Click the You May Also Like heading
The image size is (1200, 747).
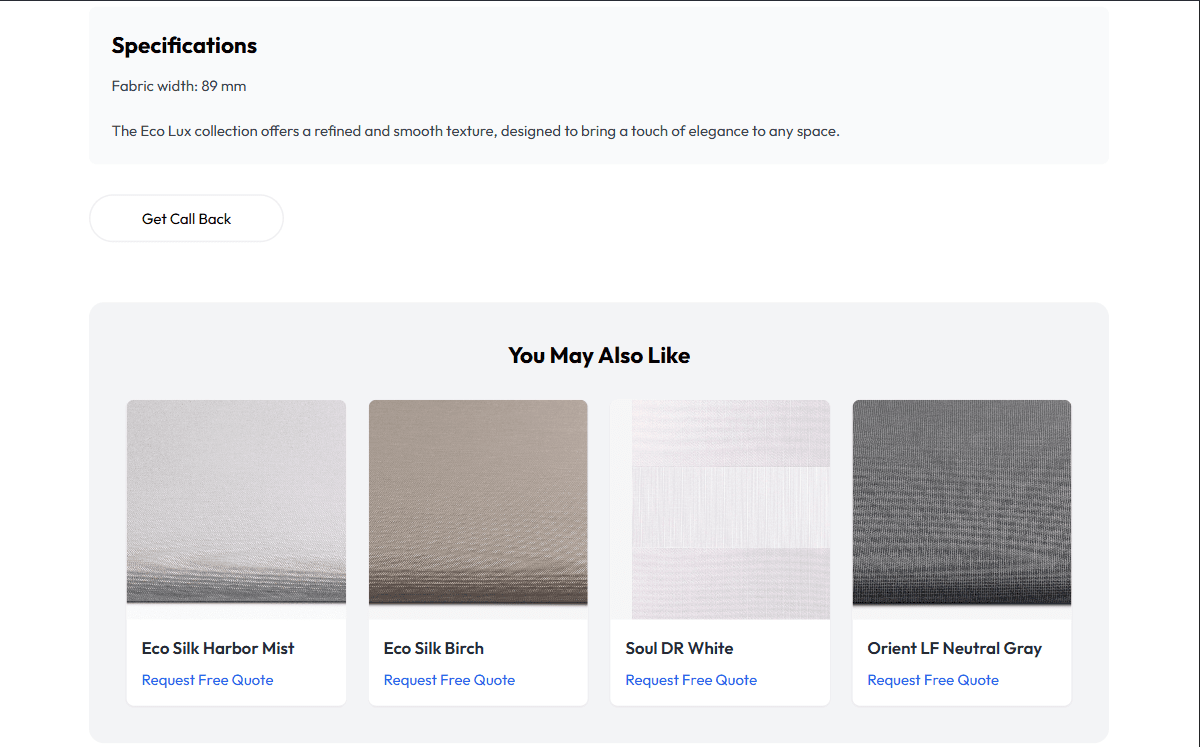(x=599, y=355)
